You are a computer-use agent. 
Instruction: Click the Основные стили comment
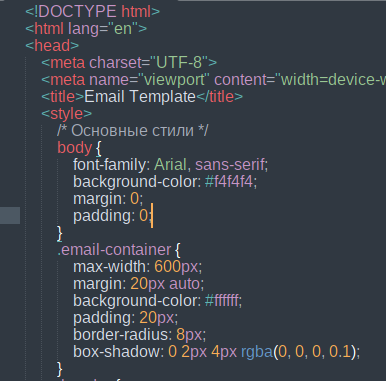[x=132, y=130]
